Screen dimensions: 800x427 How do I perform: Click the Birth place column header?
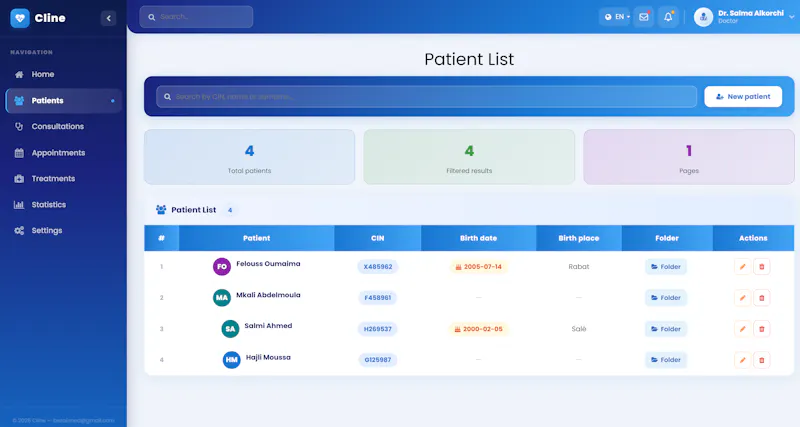tap(579, 238)
